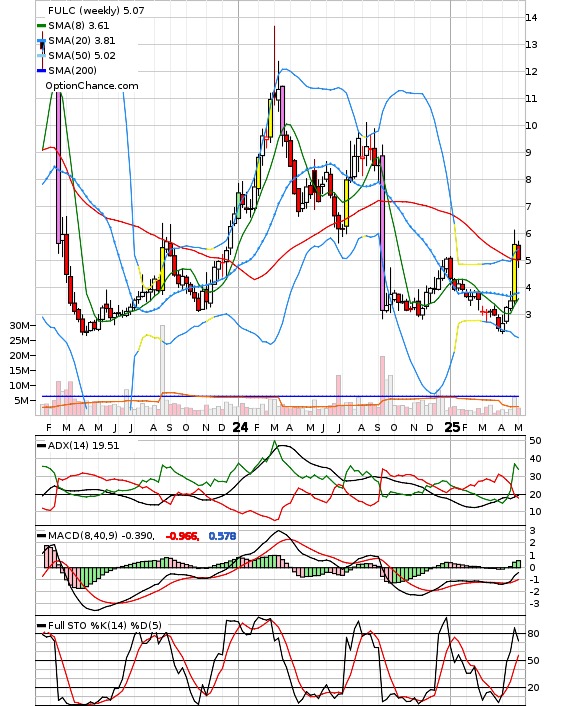Image resolution: width=566 pixels, height=706 pixels.
Task: Click the stochastic 80 level label
Action: tap(534, 634)
